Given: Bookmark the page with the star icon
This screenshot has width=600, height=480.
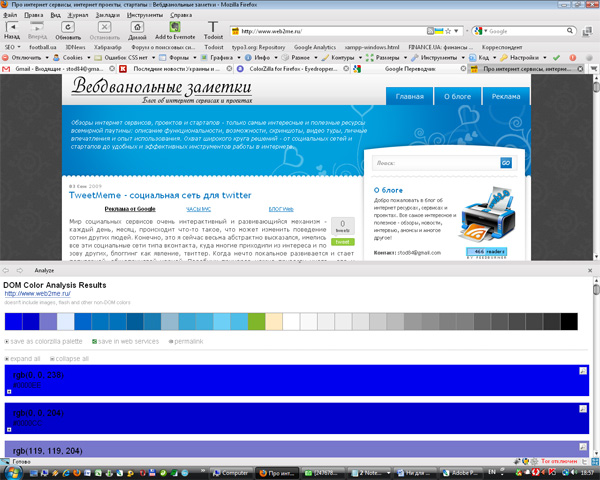Looking at the screenshot, I should tap(448, 31).
